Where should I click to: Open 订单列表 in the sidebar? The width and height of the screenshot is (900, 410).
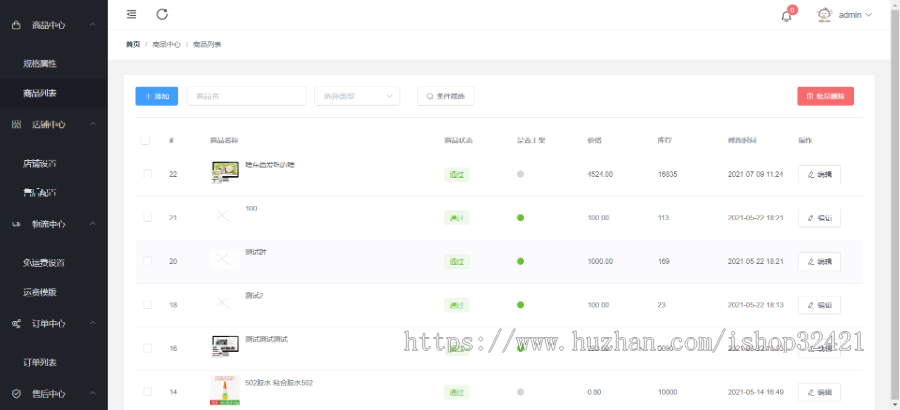pyautogui.click(x=40, y=362)
